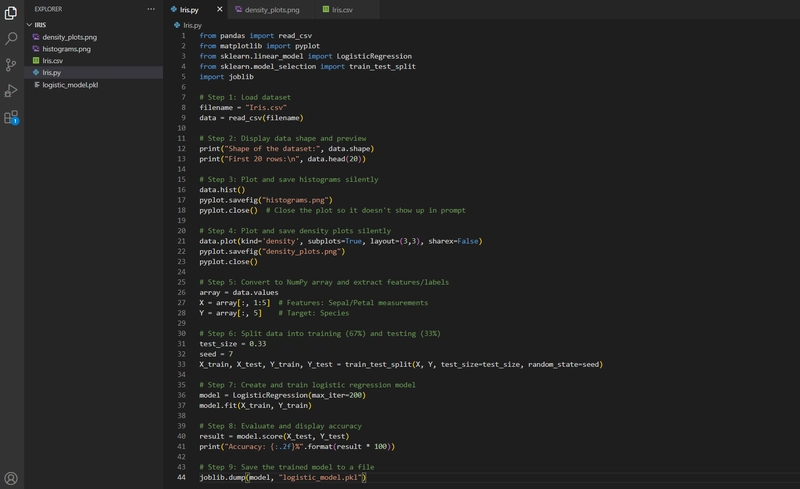Open the Accounts icon at bottom
800x489 pixels.
click(11, 478)
